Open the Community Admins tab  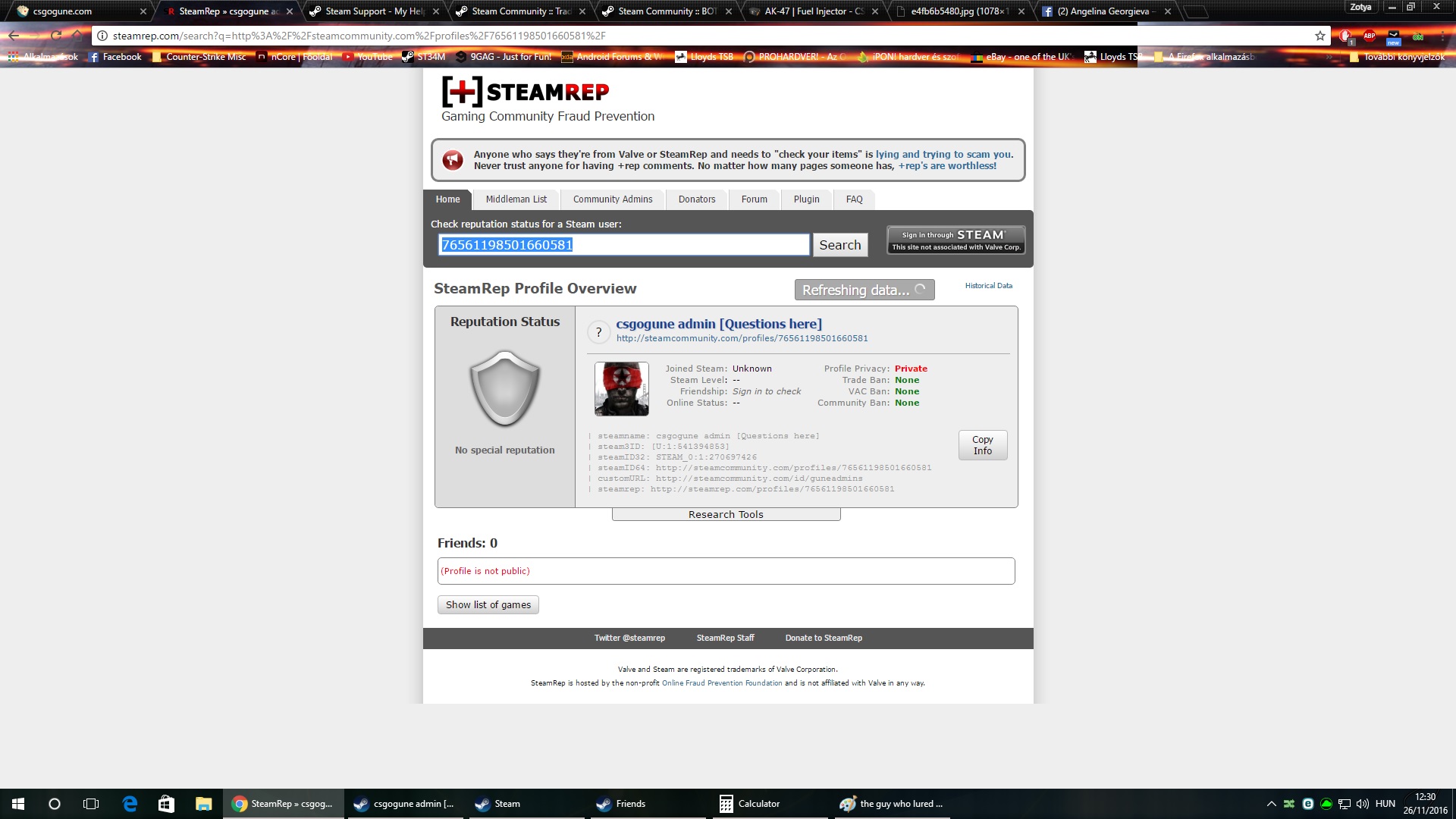(612, 199)
